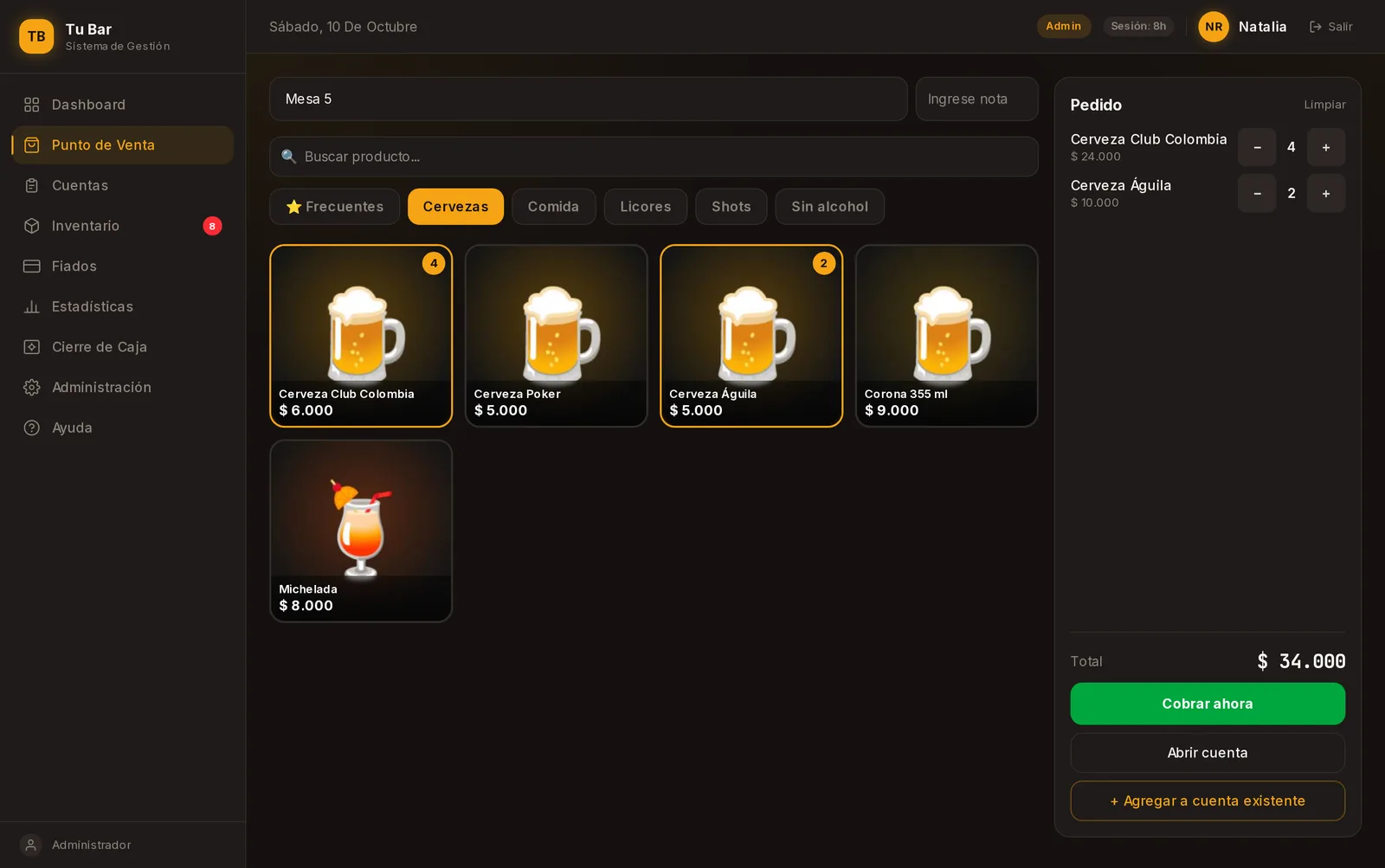This screenshot has height=868, width=1385.
Task: Switch to the Licores category
Action: tap(646, 207)
